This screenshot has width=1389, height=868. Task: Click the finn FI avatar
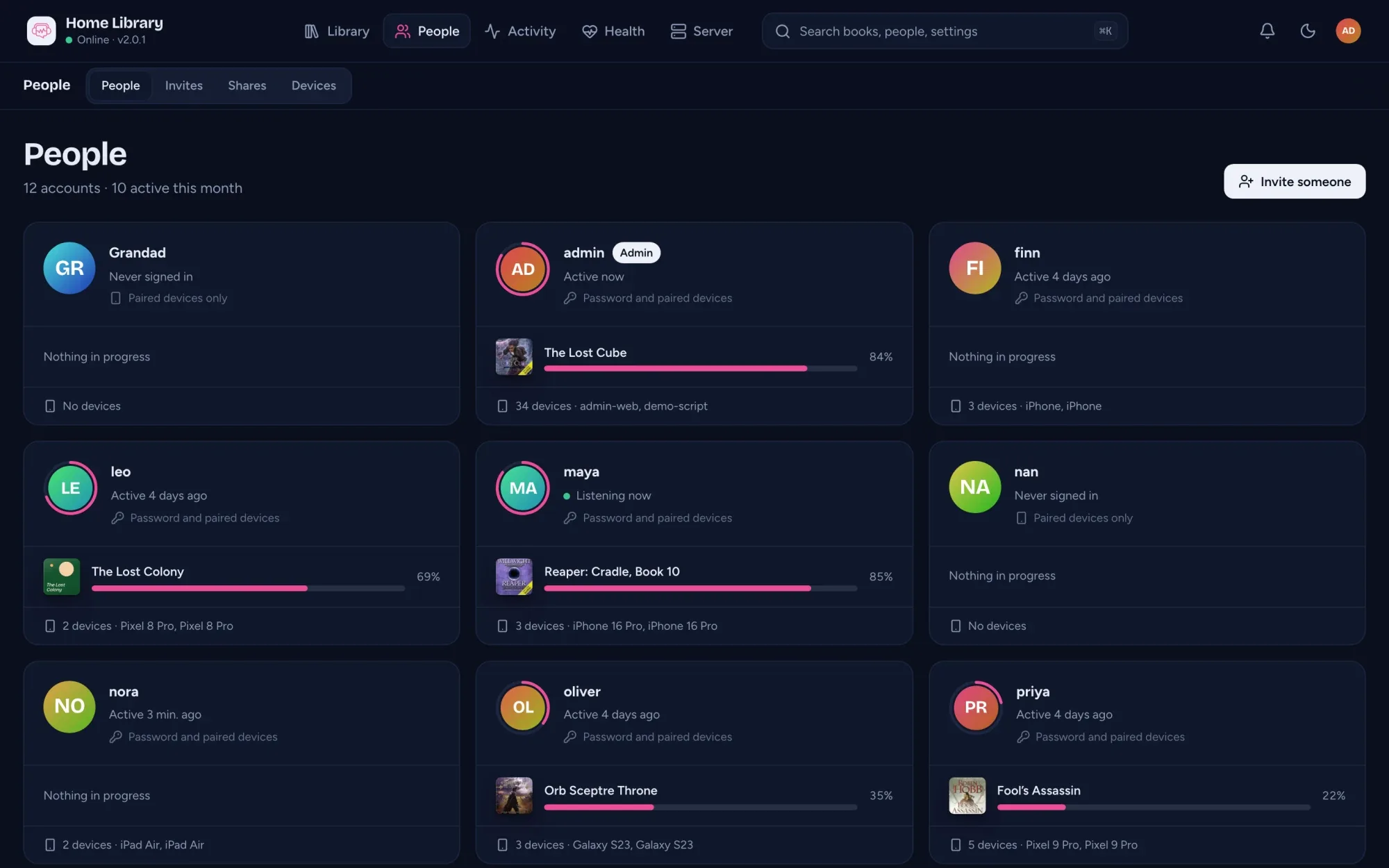[974, 268]
